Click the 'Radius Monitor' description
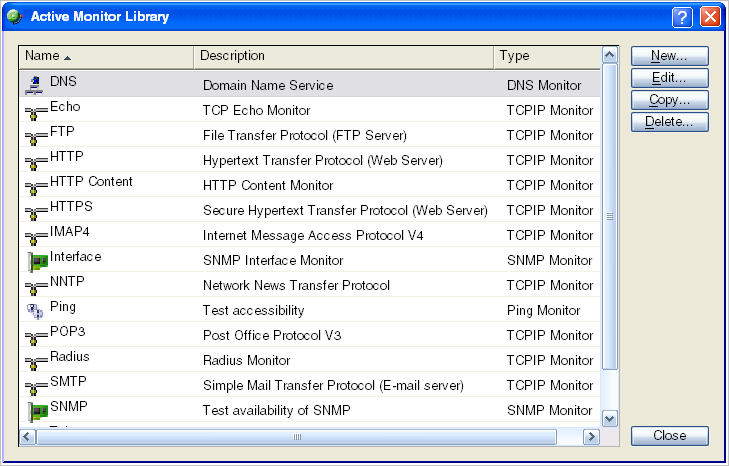The width and height of the screenshot is (729, 466). point(247,361)
